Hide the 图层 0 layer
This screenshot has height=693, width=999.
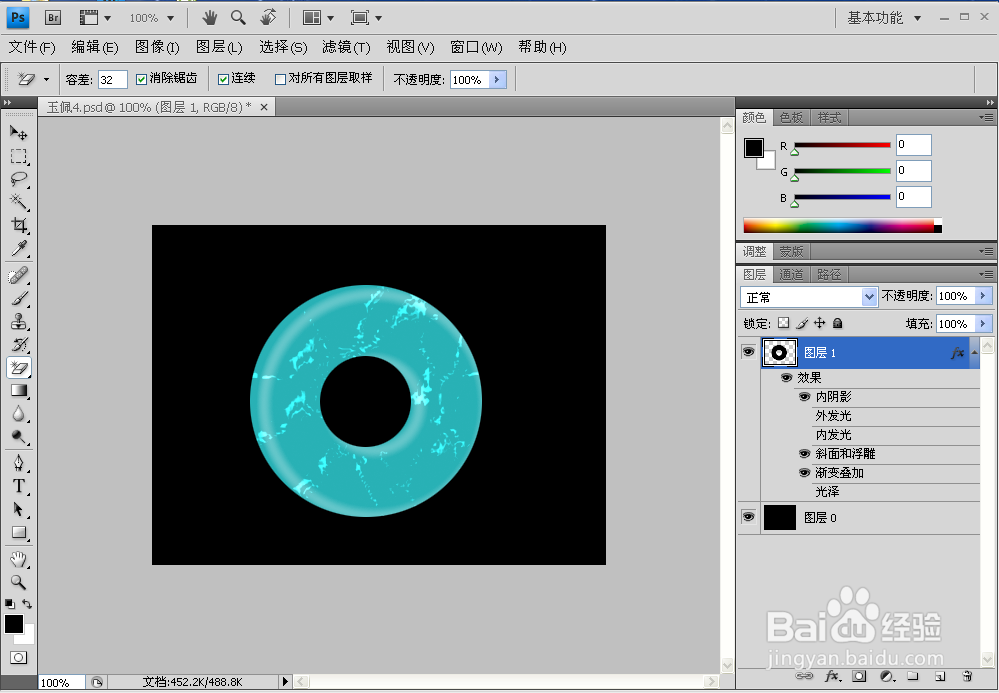[748, 517]
